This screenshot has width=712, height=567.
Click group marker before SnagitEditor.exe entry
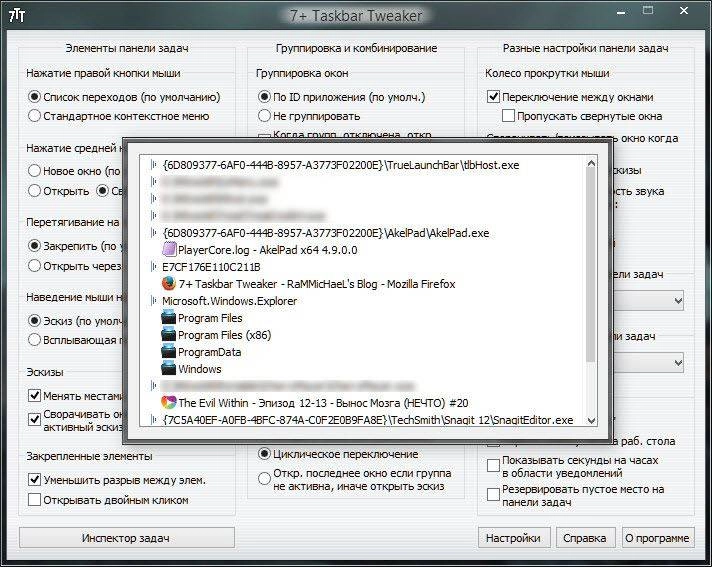tap(154, 420)
